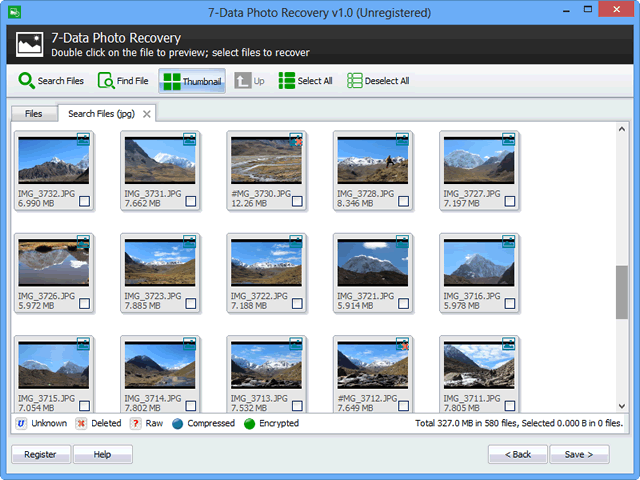640x480 pixels.
Task: Tick the IMG_3722.JPG checkbox
Action: (297, 304)
